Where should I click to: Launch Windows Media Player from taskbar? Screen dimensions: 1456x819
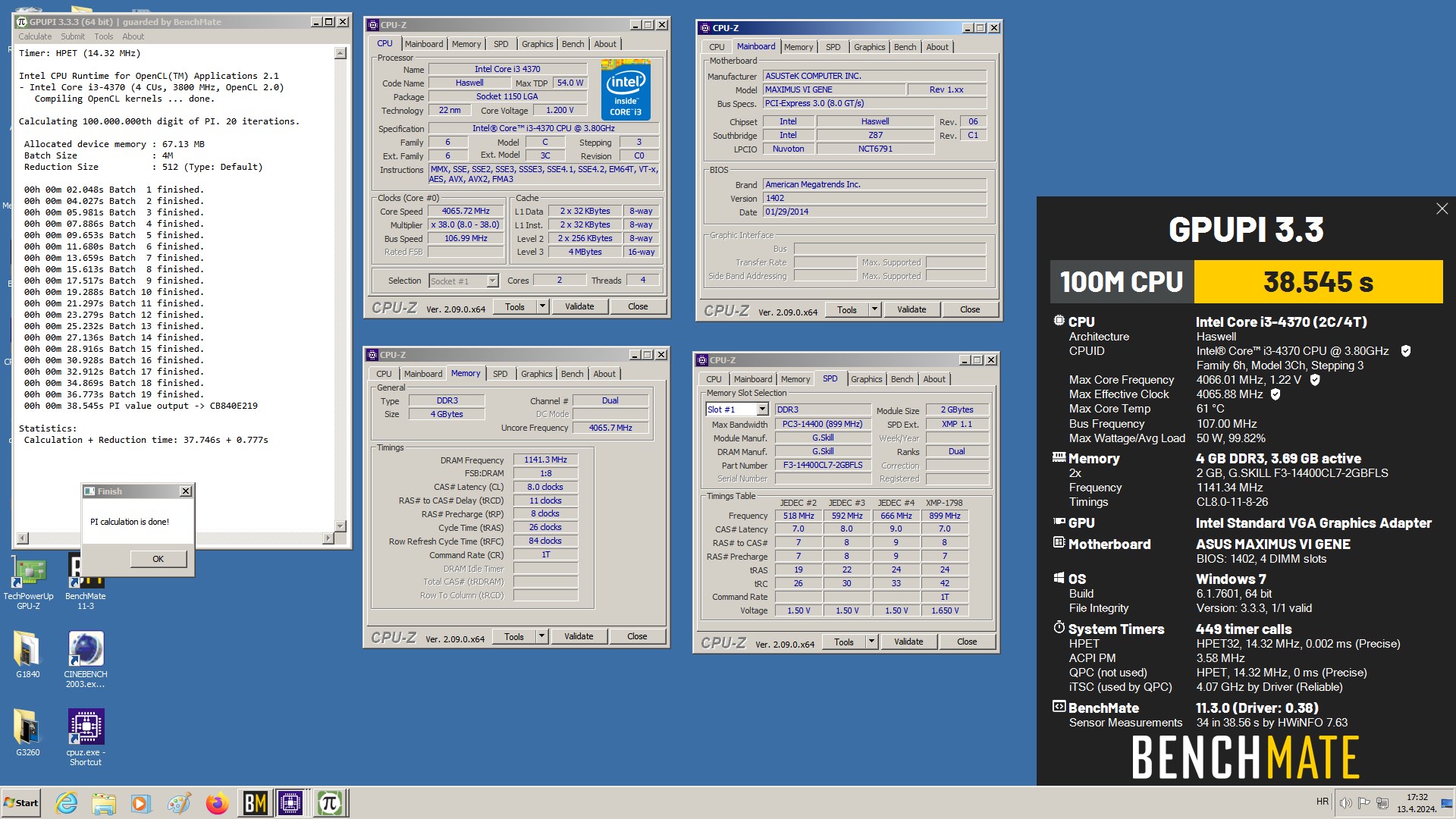[x=141, y=803]
